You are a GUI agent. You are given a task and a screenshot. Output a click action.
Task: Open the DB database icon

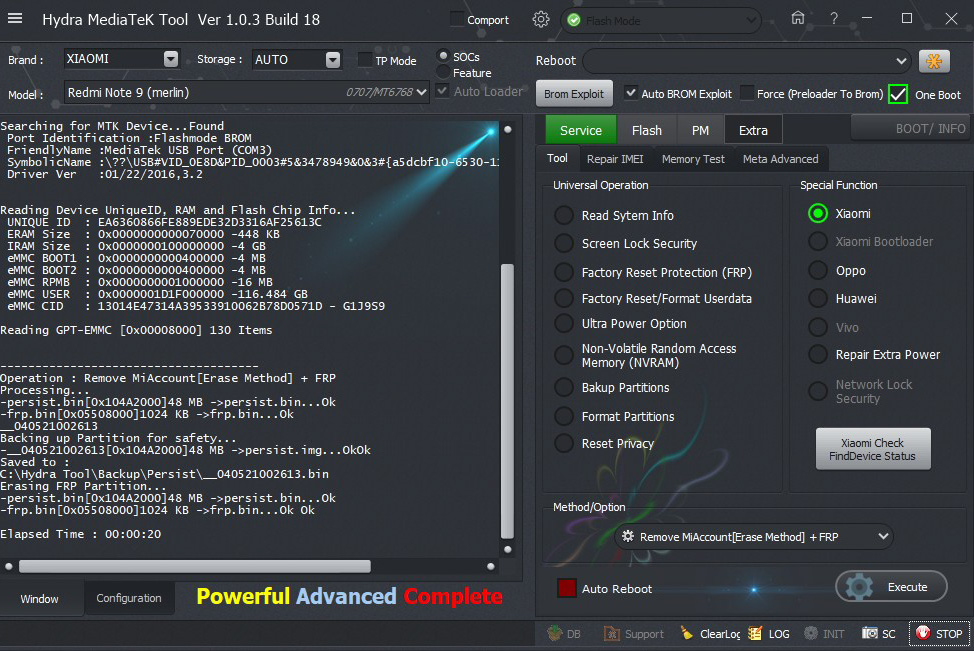tap(556, 634)
